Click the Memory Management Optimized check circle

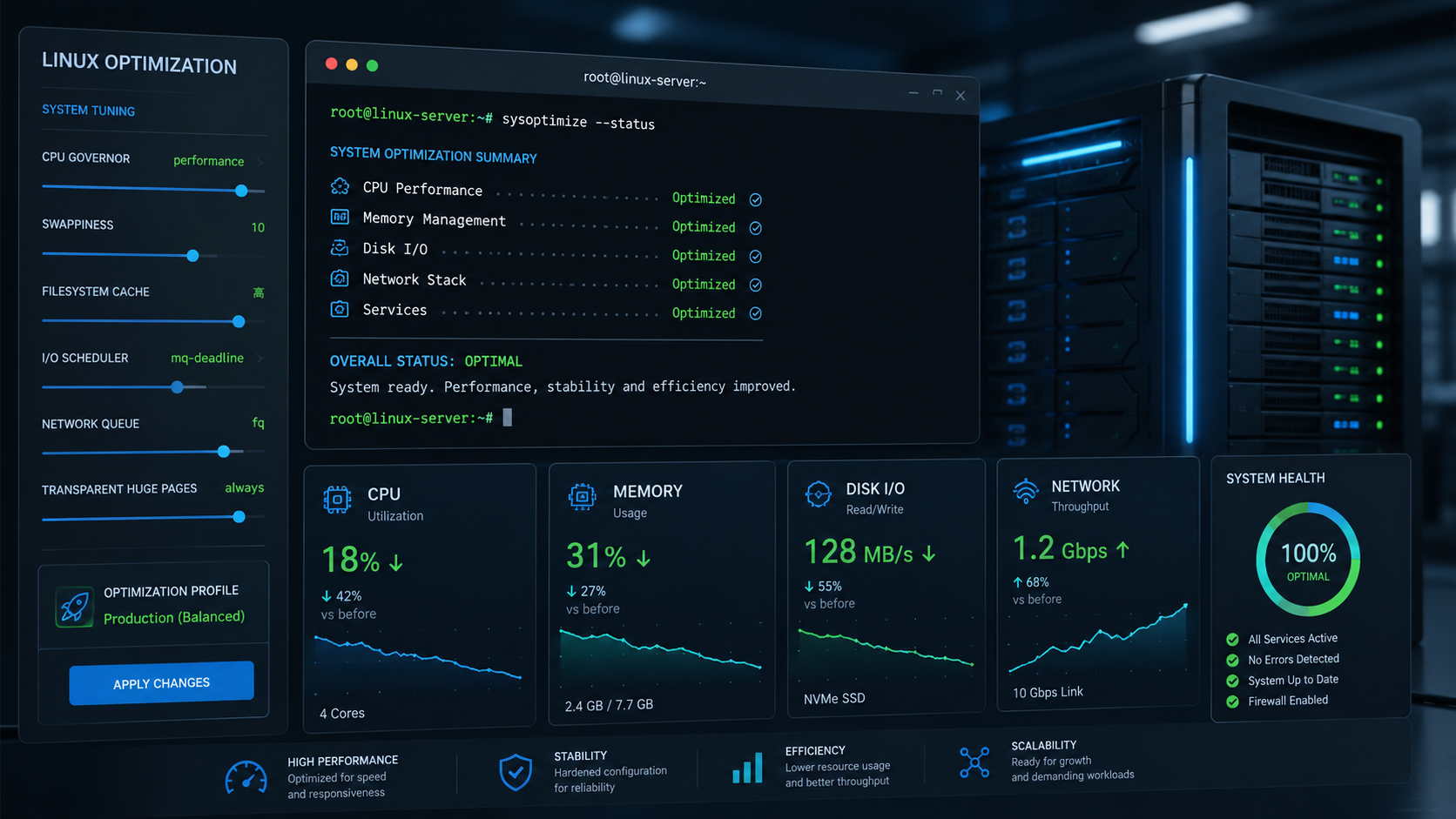pos(756,228)
